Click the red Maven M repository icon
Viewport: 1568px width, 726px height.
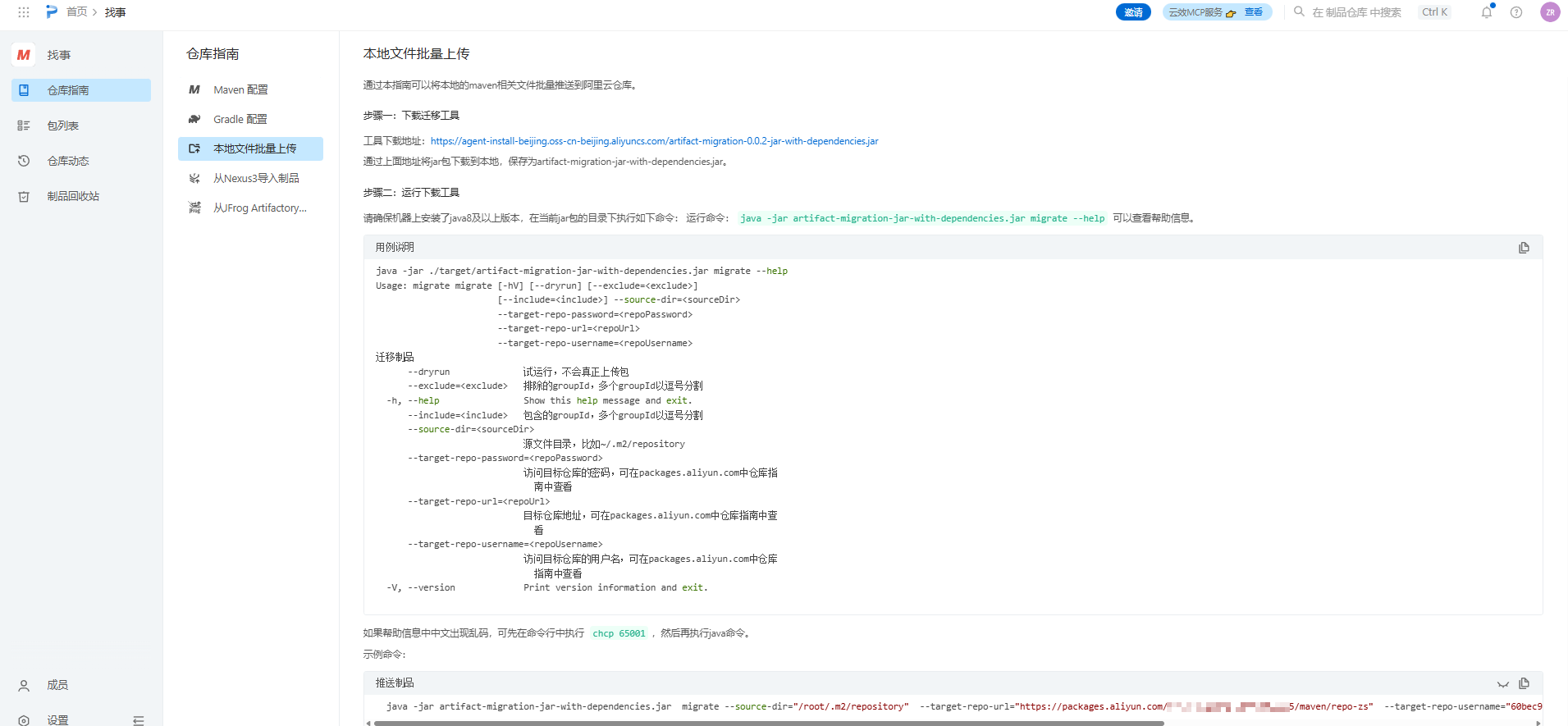pyautogui.click(x=24, y=55)
